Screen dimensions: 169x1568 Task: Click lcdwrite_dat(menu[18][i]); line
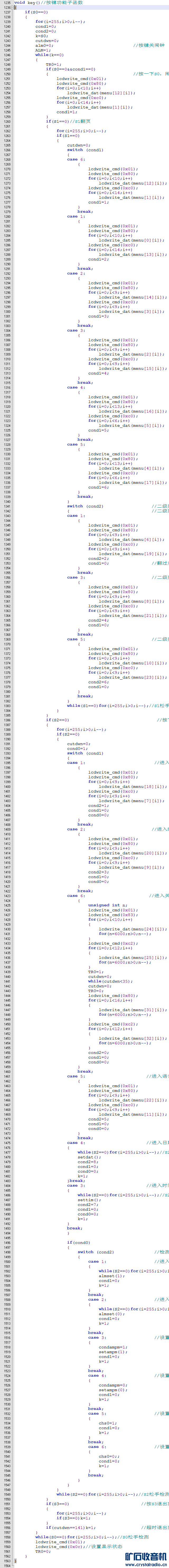tap(133, 787)
